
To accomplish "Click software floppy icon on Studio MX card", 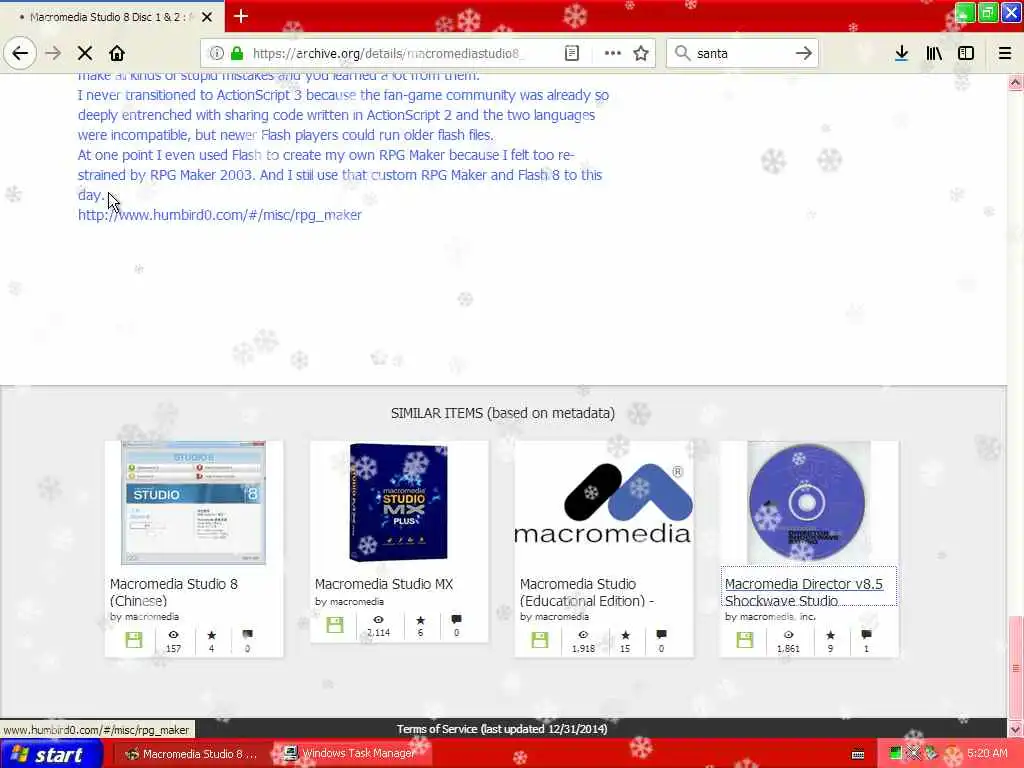I will tap(335, 625).
